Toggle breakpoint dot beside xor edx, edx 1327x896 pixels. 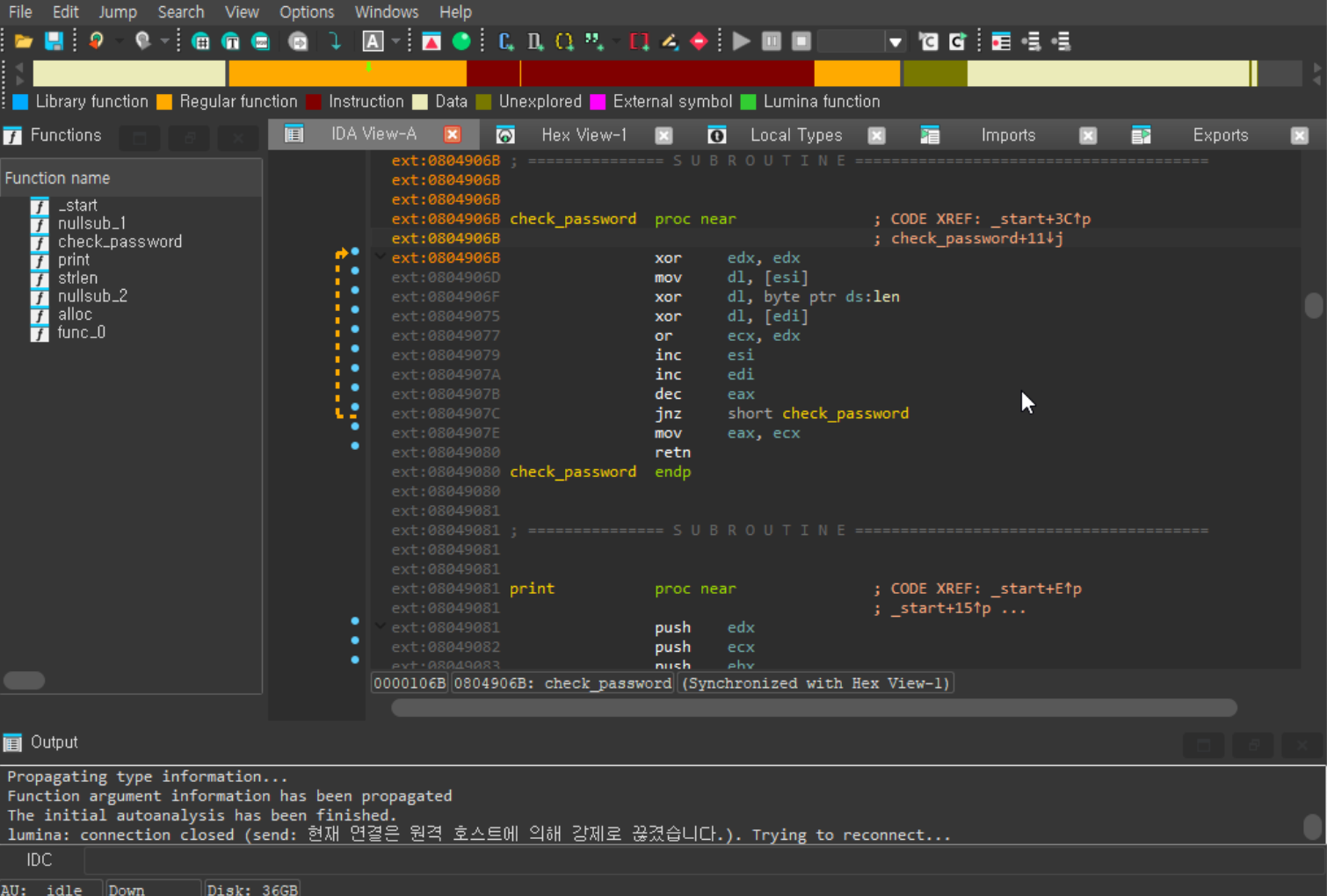355,252
